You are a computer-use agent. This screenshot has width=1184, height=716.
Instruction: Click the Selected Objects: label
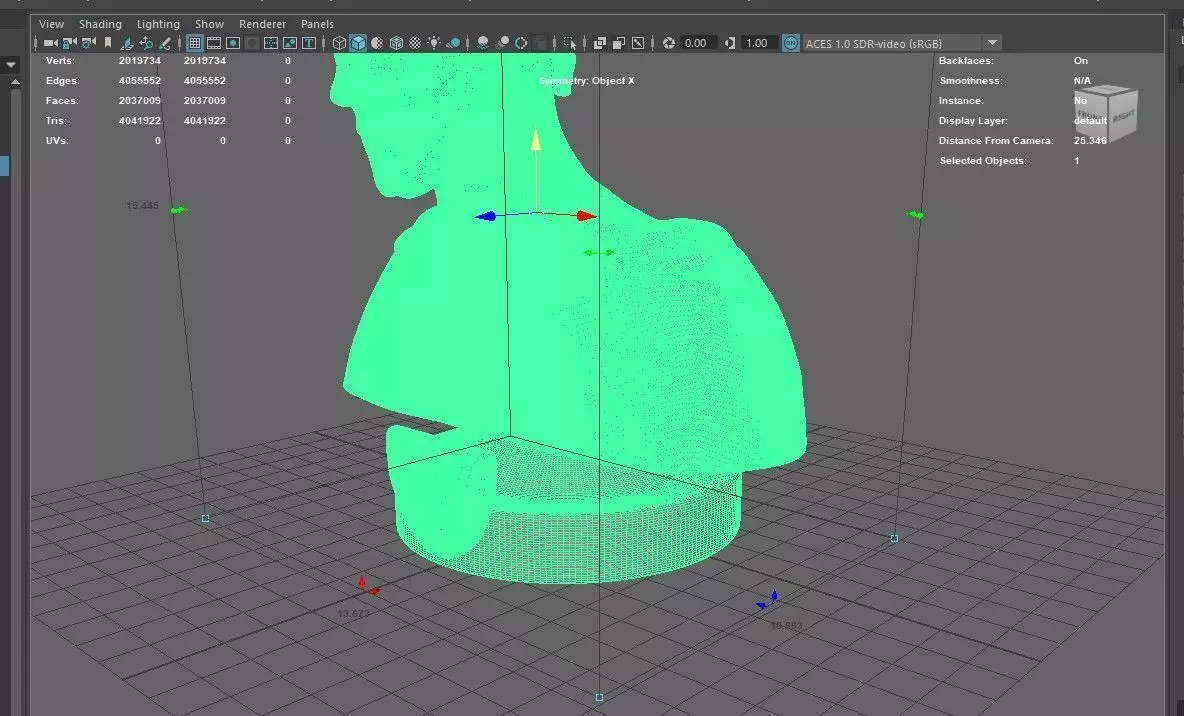click(x=983, y=161)
